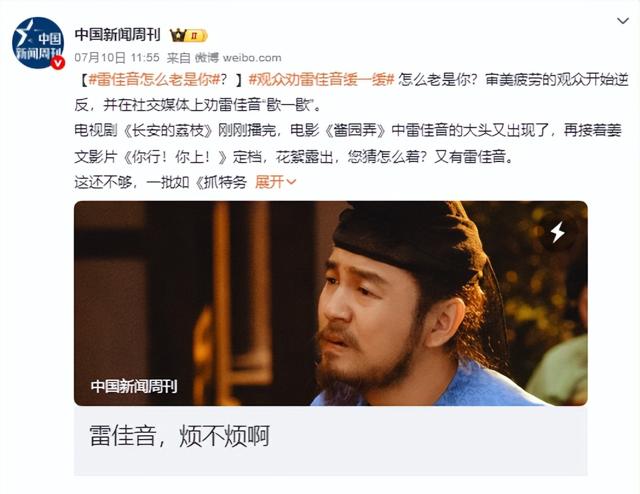
Task: Click the gold crown membership badge
Action: click(x=179, y=36)
